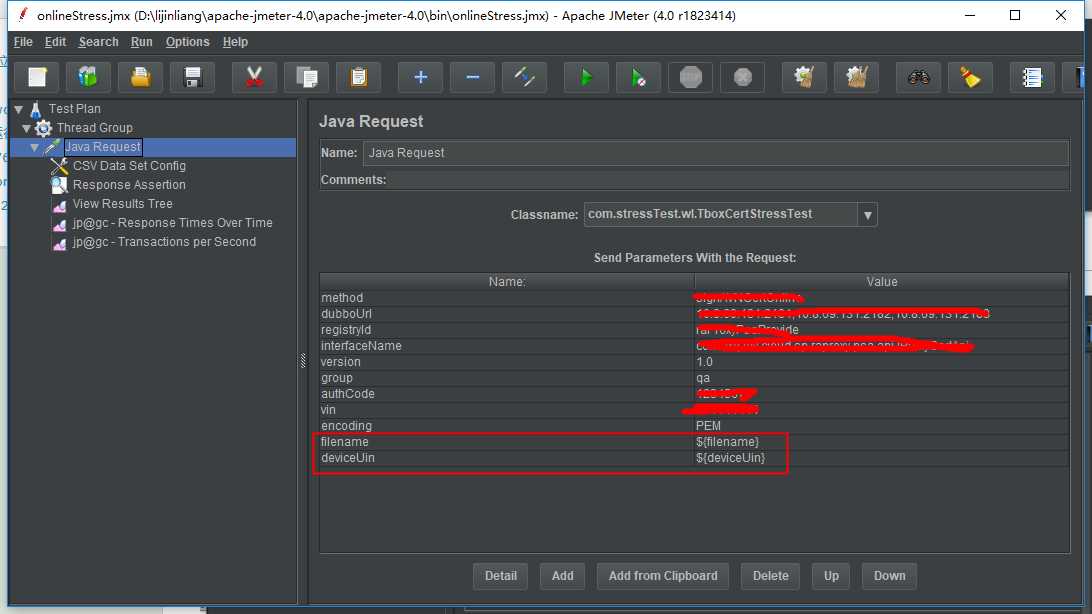Select CSV Data Set Config element
1092x614 pixels.
[x=129, y=166]
